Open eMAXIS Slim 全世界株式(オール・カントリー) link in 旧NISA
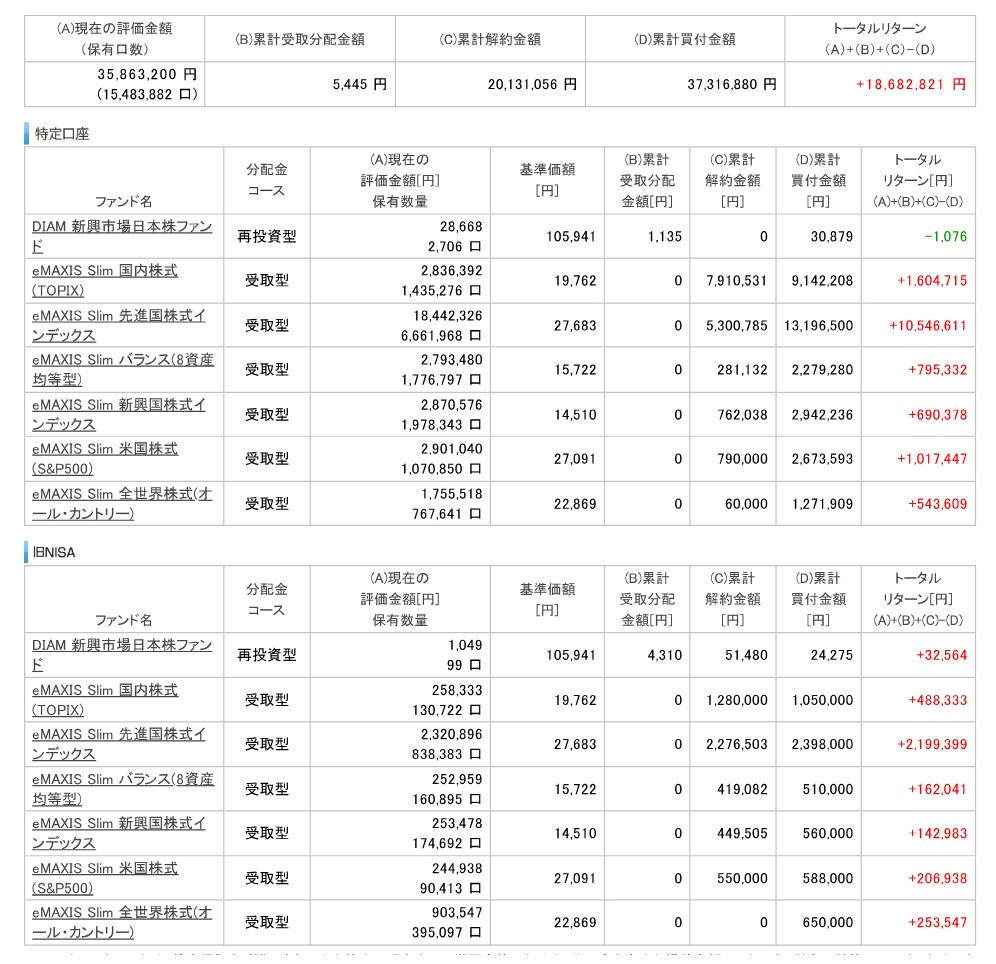 122,922
